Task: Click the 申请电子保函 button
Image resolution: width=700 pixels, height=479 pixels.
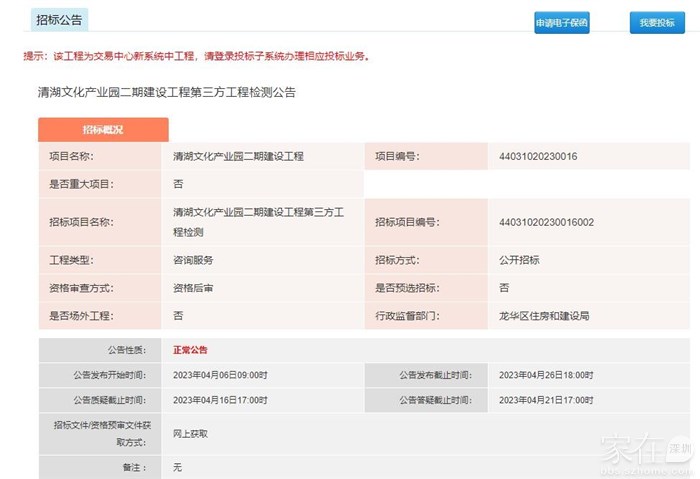Action: click(x=561, y=22)
